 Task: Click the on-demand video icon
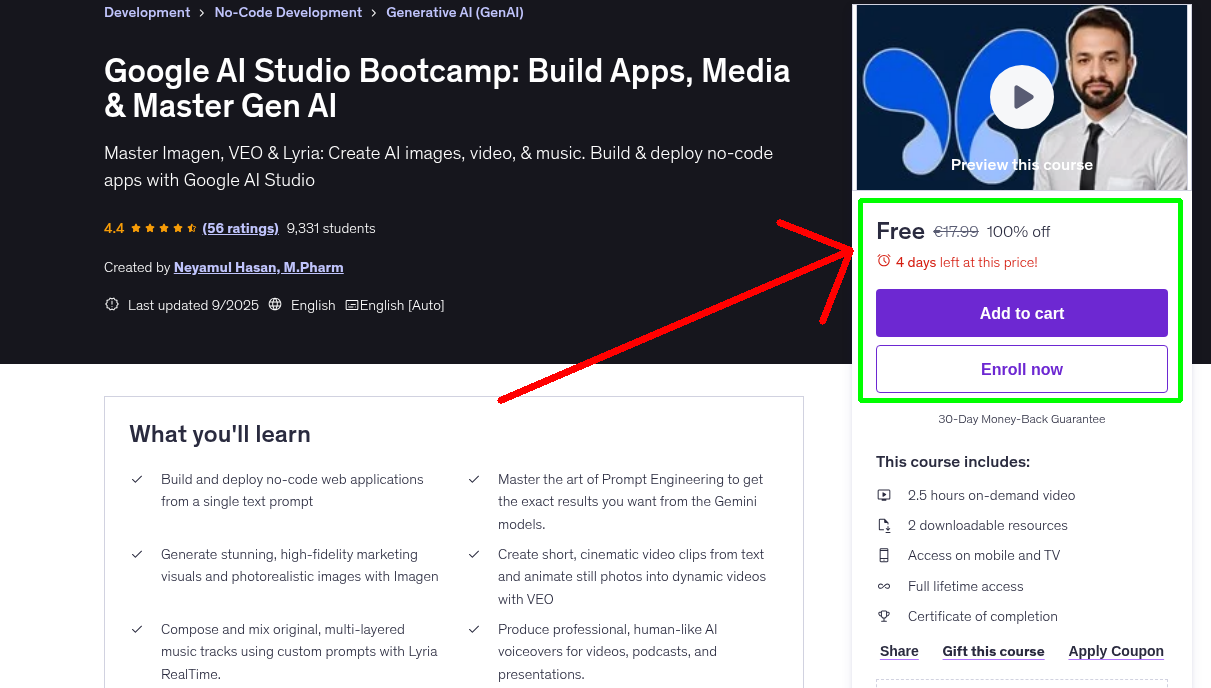884,495
